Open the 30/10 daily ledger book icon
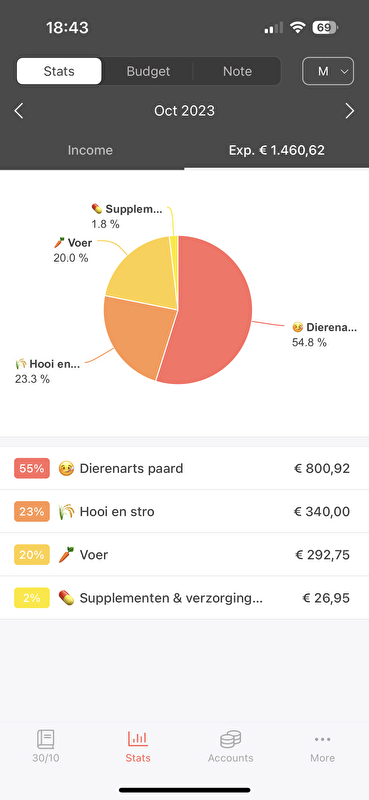The height and width of the screenshot is (800, 369). pyautogui.click(x=45, y=739)
